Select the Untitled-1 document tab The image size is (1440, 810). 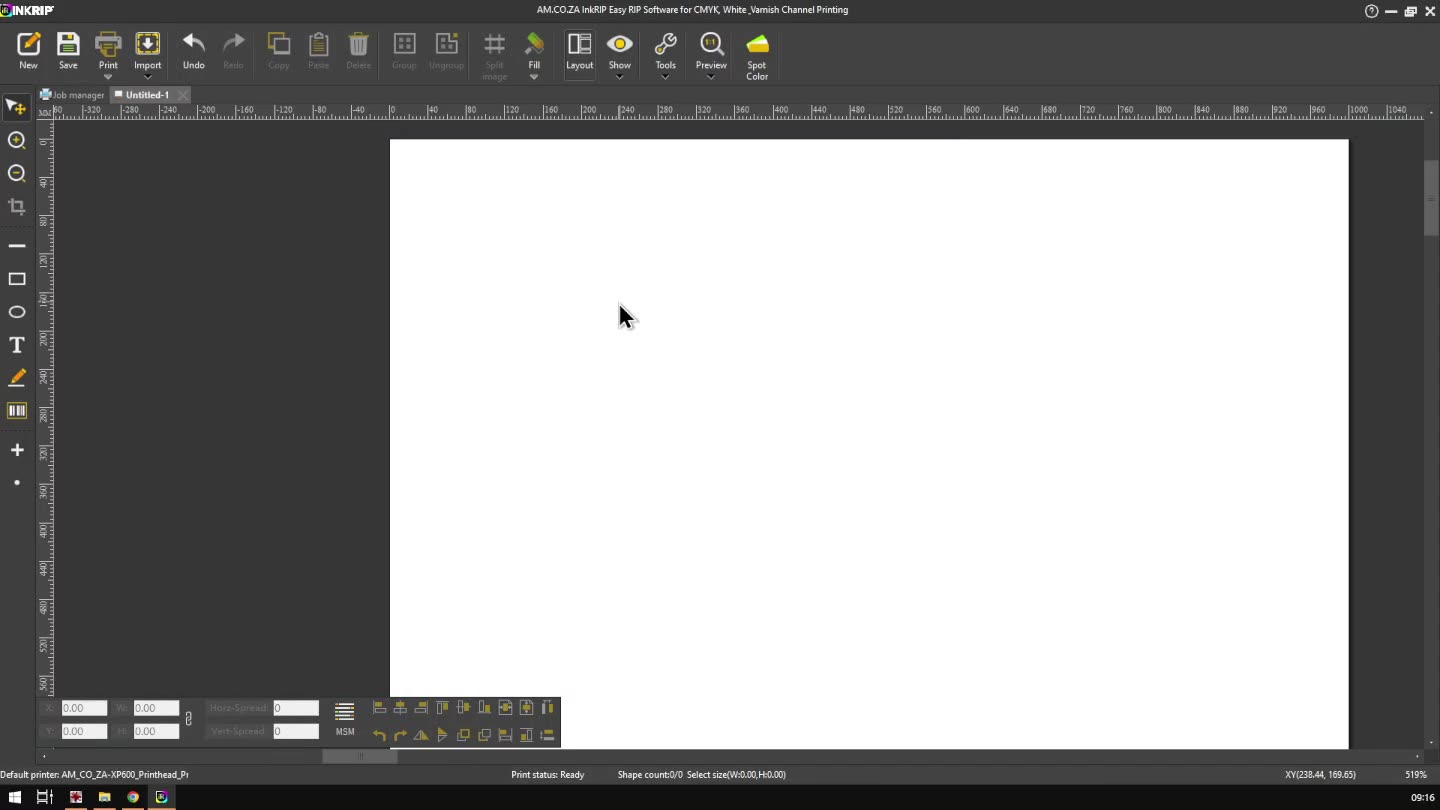pyautogui.click(x=146, y=95)
